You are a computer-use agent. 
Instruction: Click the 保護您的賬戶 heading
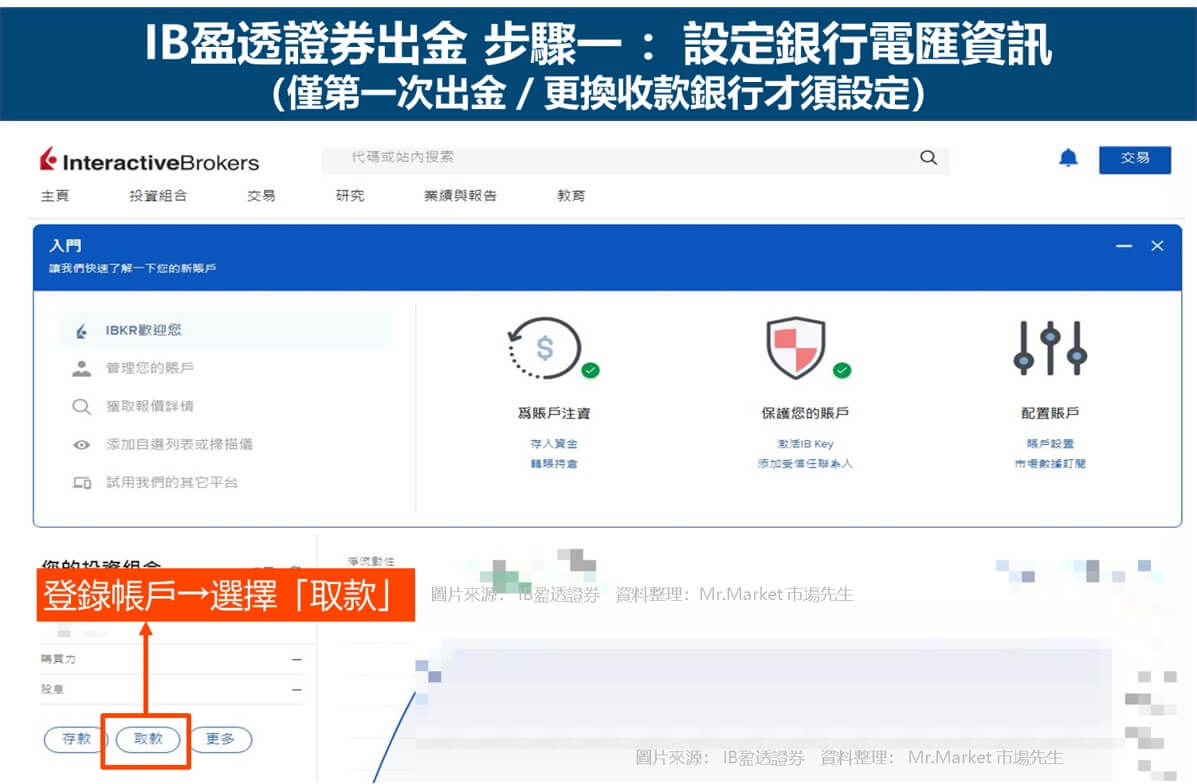pyautogui.click(x=805, y=413)
